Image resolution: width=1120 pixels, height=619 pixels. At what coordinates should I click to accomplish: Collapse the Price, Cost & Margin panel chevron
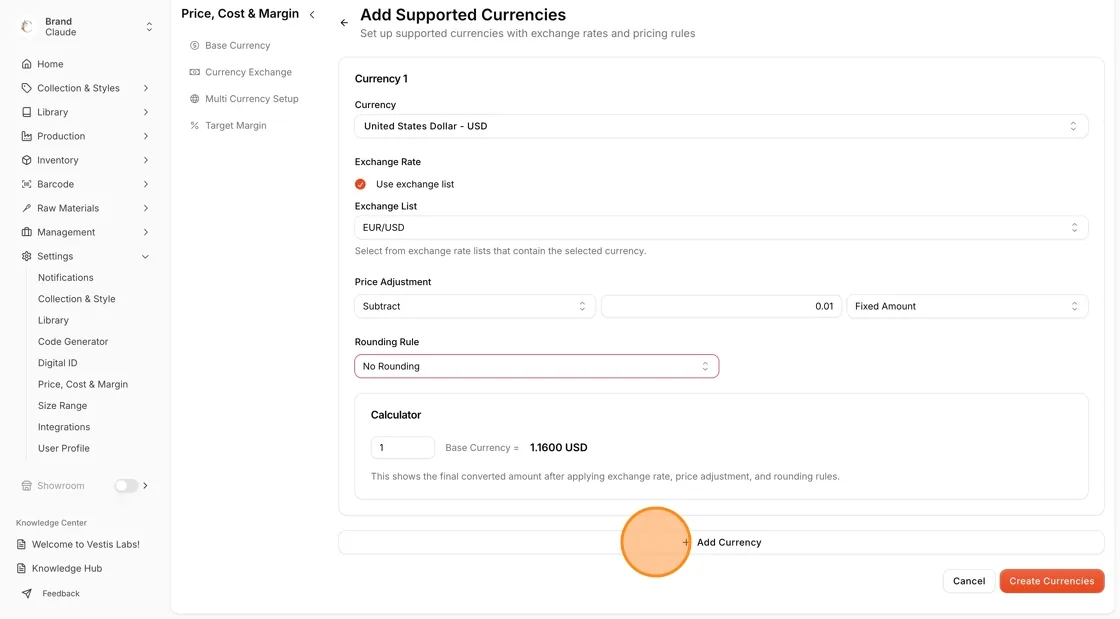click(x=312, y=14)
